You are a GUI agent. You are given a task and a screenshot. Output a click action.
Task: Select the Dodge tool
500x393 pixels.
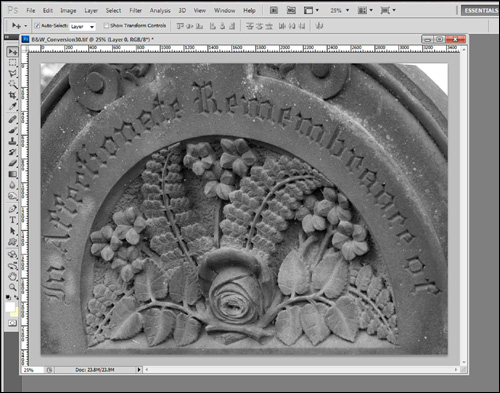point(13,196)
